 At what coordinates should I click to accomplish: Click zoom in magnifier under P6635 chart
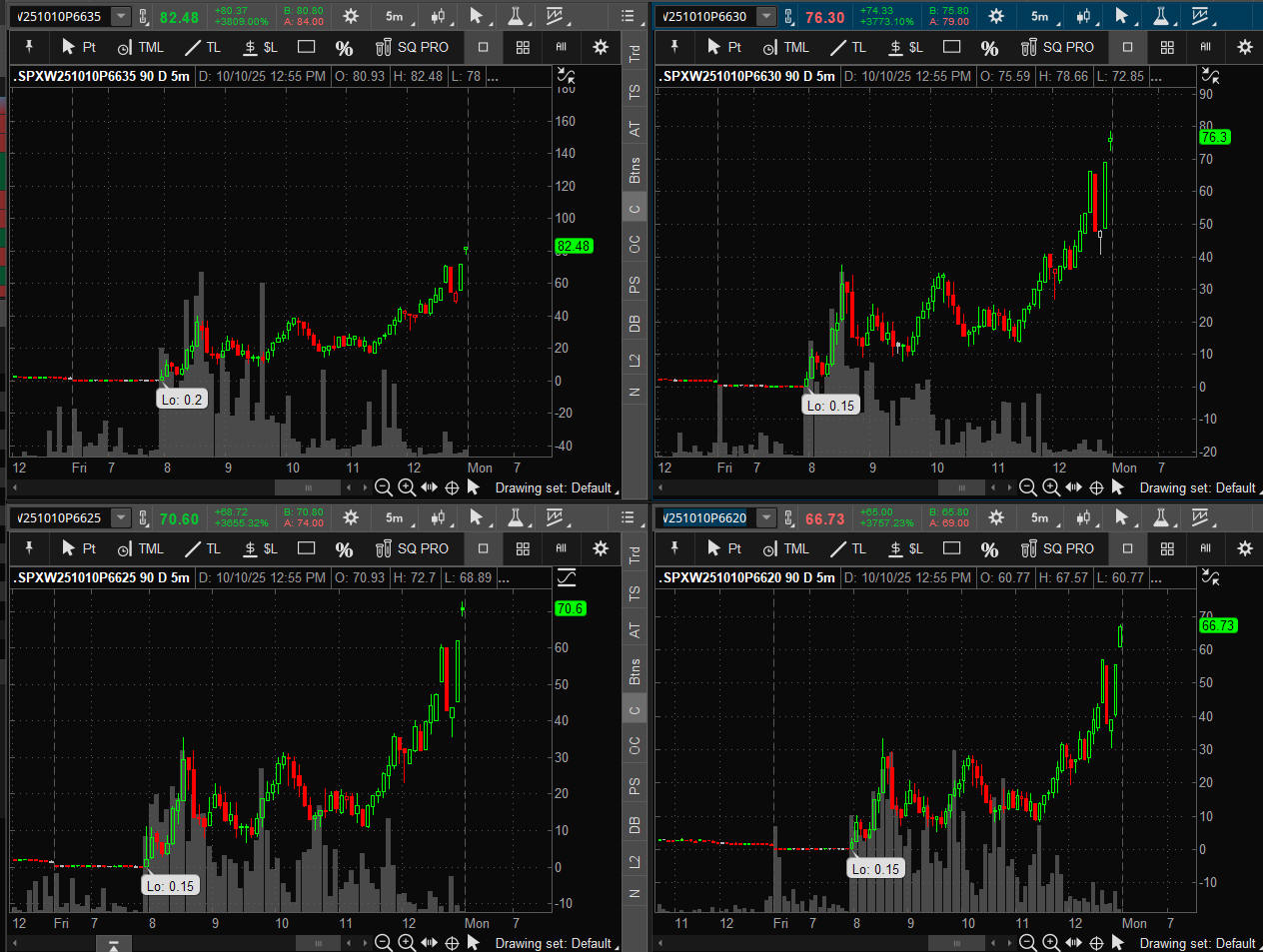(407, 487)
